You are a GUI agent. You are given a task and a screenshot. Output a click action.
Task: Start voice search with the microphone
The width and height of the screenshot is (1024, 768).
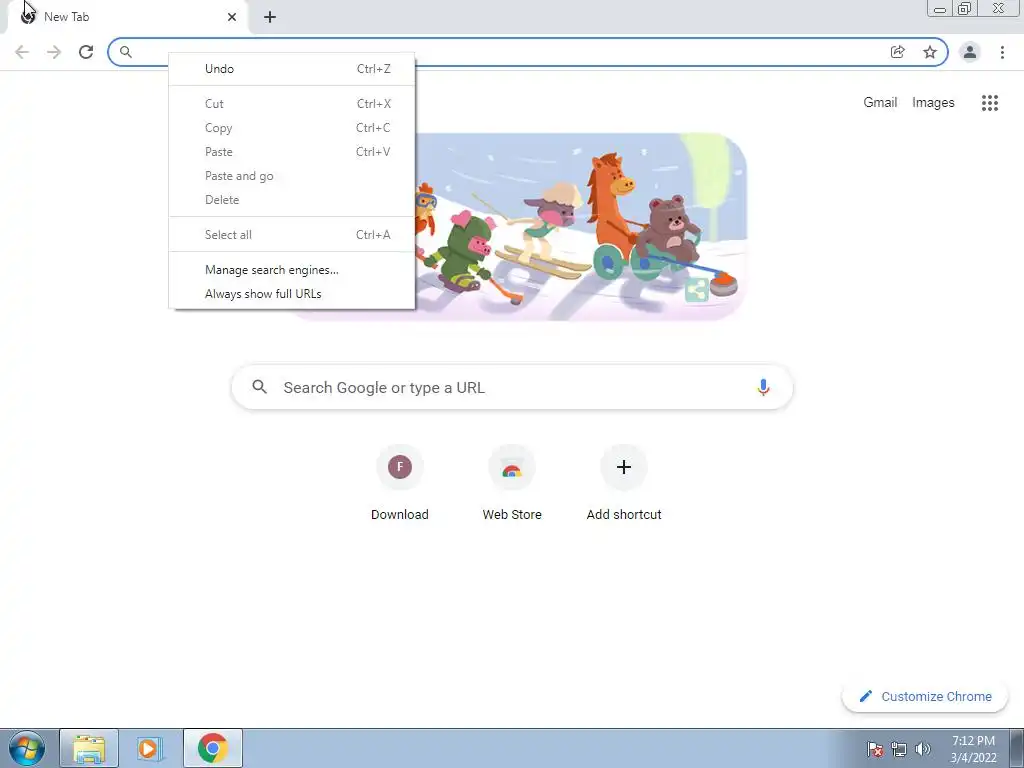point(763,387)
